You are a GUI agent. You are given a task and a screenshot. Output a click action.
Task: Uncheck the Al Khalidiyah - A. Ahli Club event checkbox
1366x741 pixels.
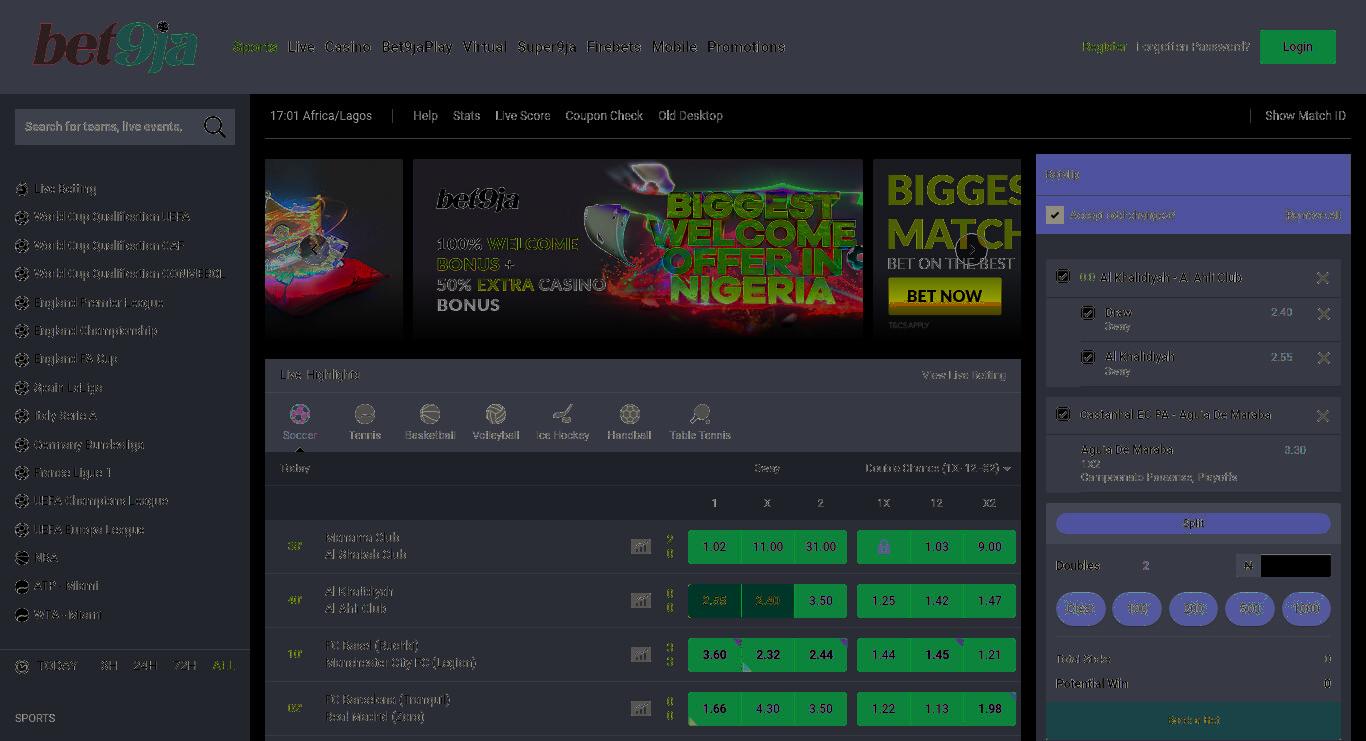(1063, 276)
